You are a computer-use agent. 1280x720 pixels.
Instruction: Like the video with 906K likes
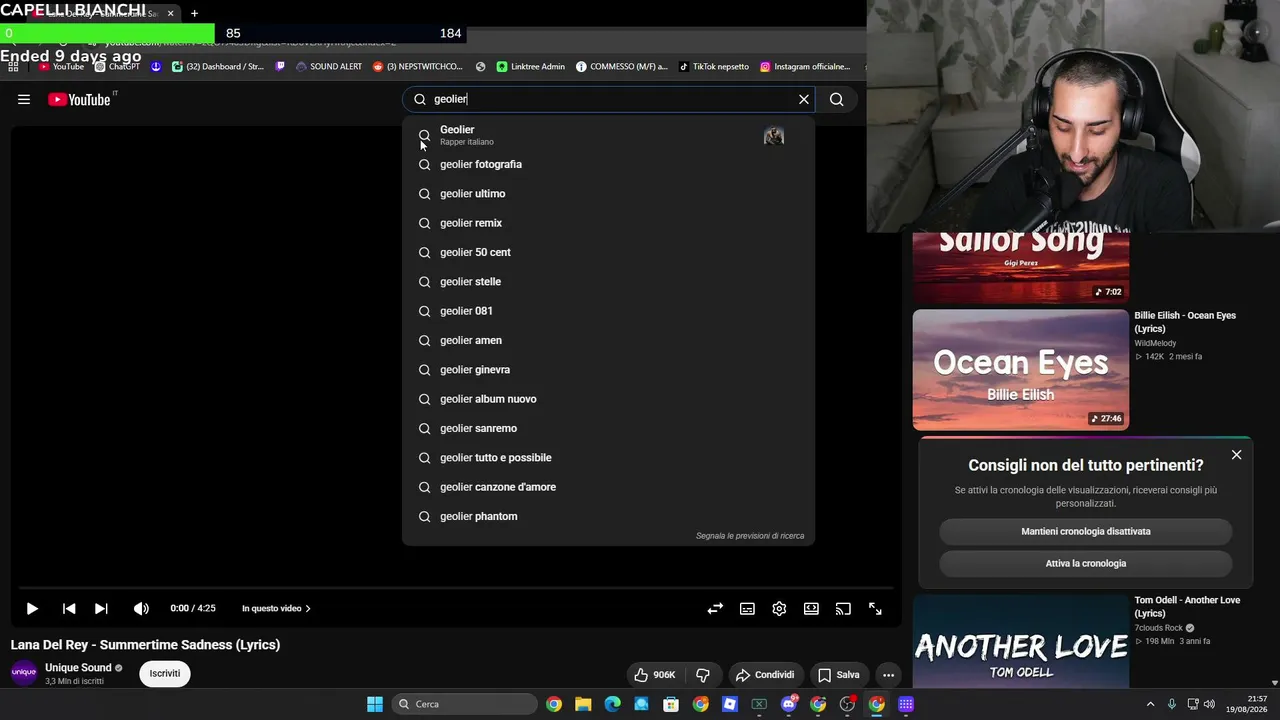655,675
